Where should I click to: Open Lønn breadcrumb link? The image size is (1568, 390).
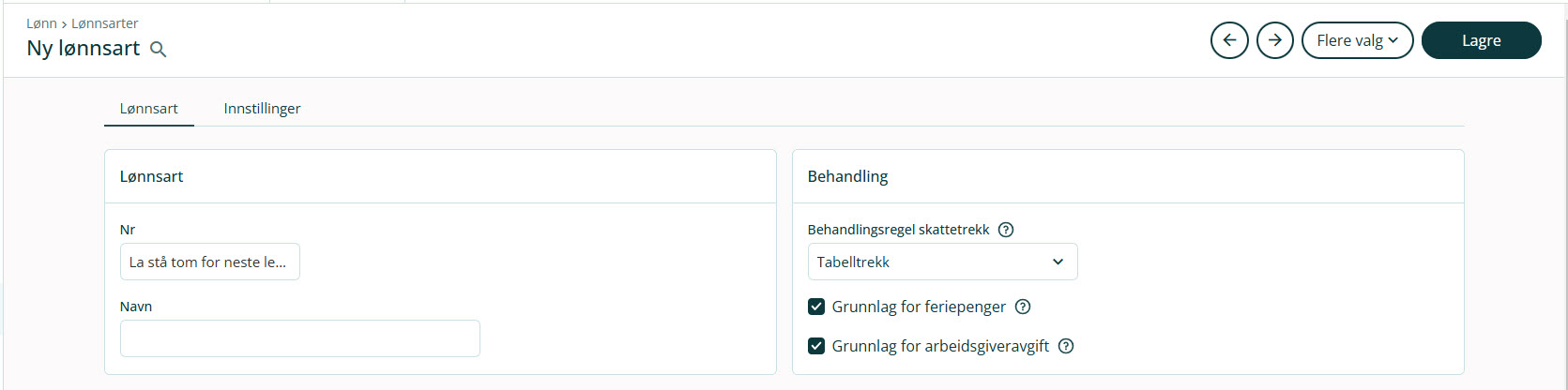click(41, 23)
